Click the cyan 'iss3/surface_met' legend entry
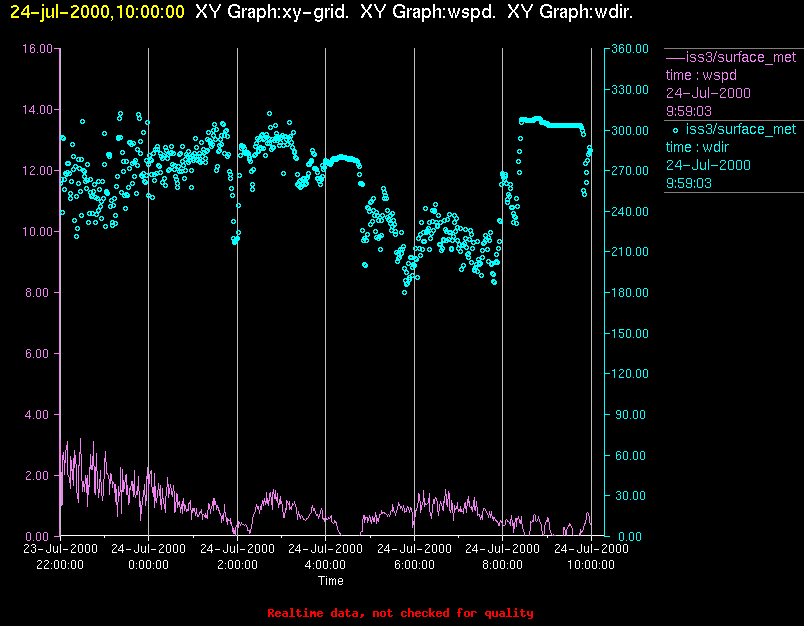The width and height of the screenshot is (804, 626). pyautogui.click(x=740, y=129)
